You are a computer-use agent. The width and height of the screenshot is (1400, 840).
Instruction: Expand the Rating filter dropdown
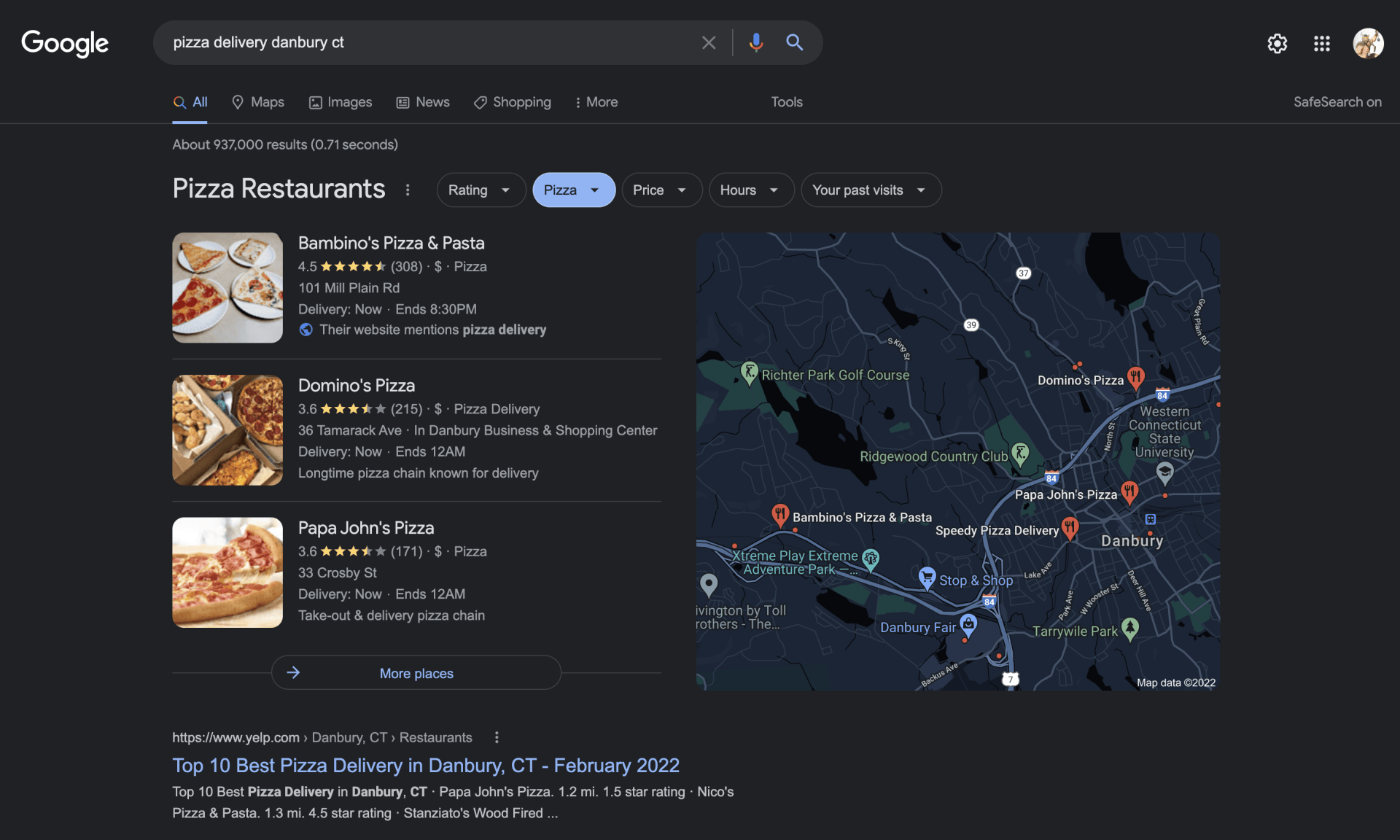pos(480,190)
